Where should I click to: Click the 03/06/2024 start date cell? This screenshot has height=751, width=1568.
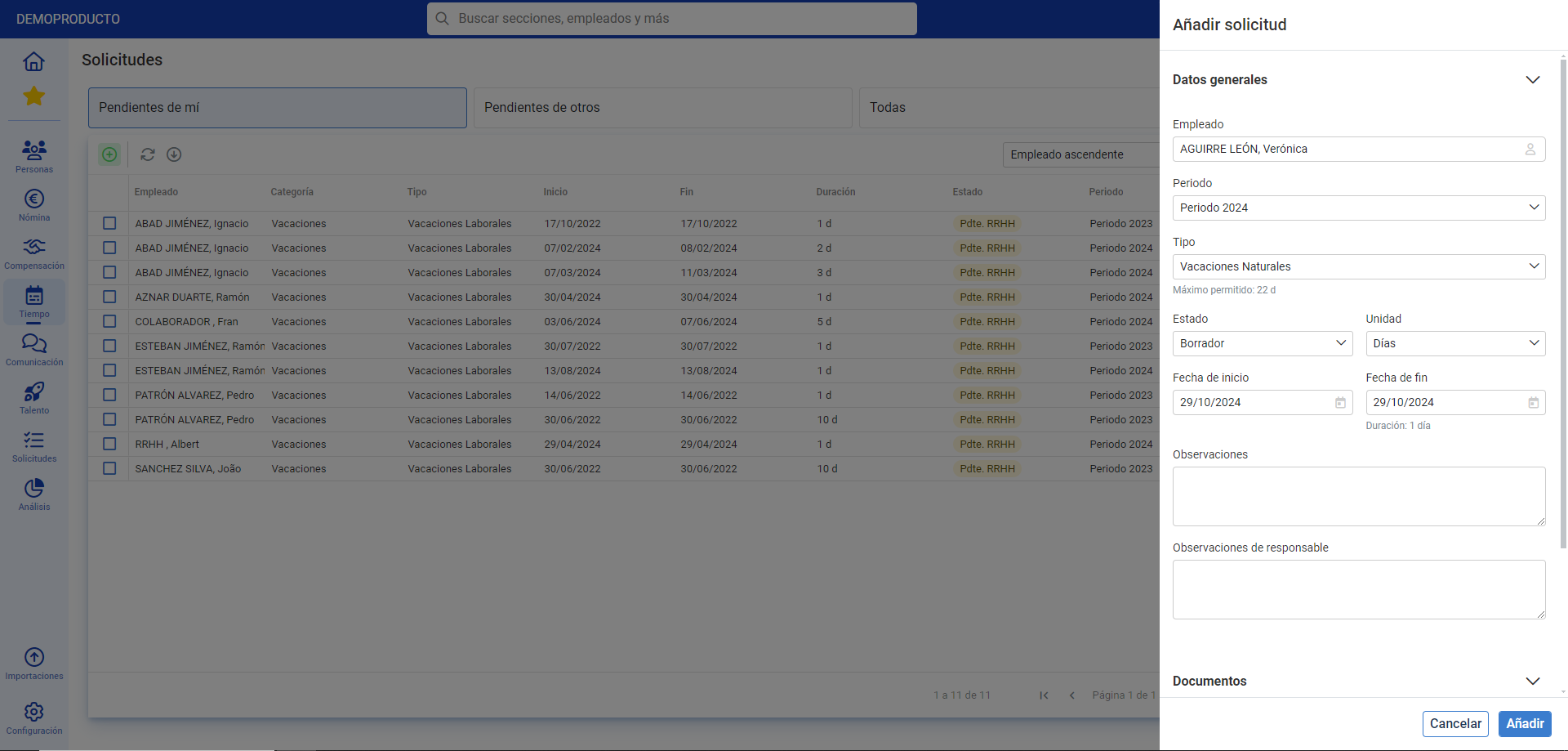[572, 321]
